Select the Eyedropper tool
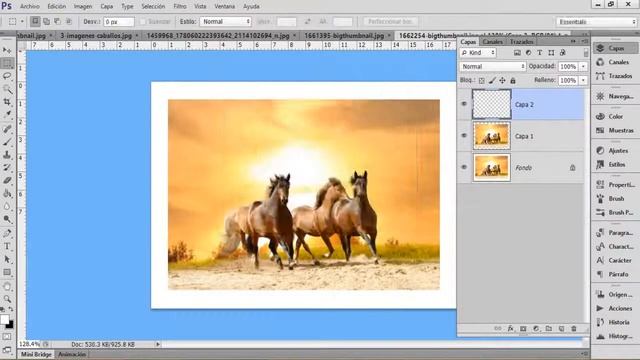The width and height of the screenshot is (640, 360). 7,115
